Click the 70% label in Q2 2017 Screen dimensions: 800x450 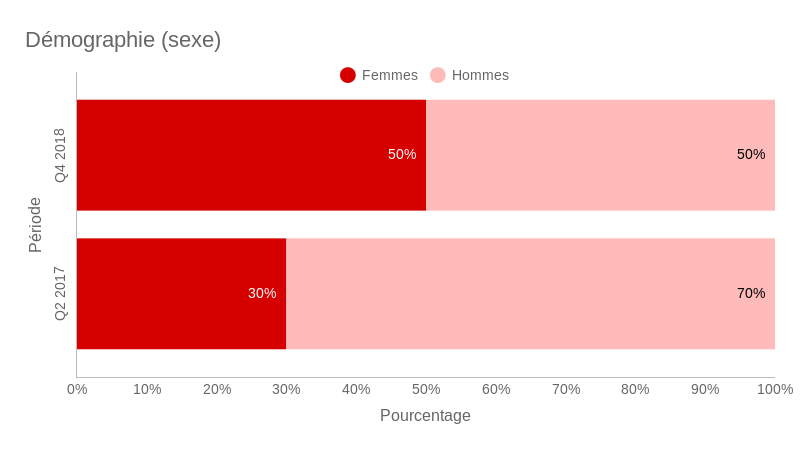tap(751, 293)
